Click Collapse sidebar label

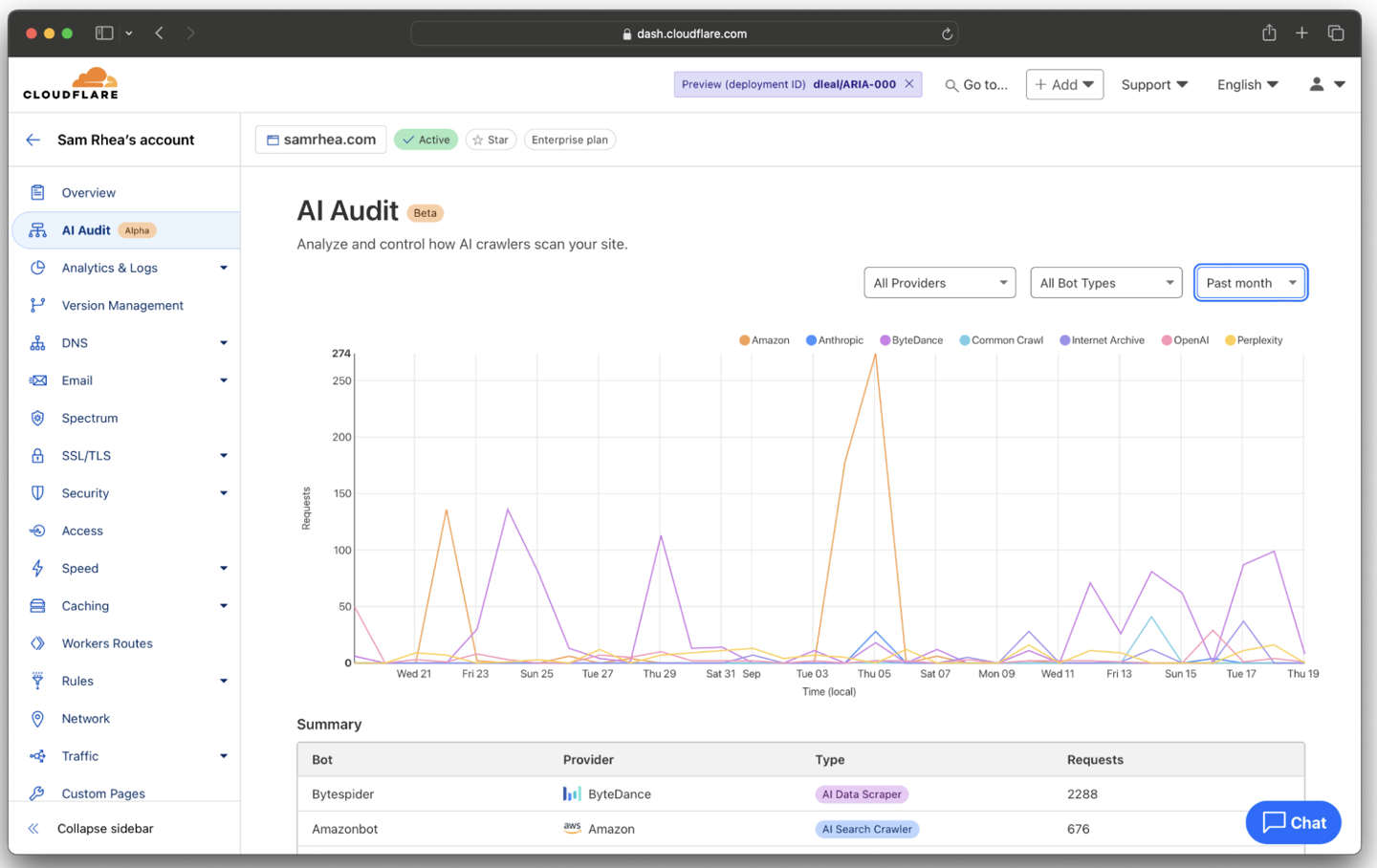pyautogui.click(x=105, y=829)
